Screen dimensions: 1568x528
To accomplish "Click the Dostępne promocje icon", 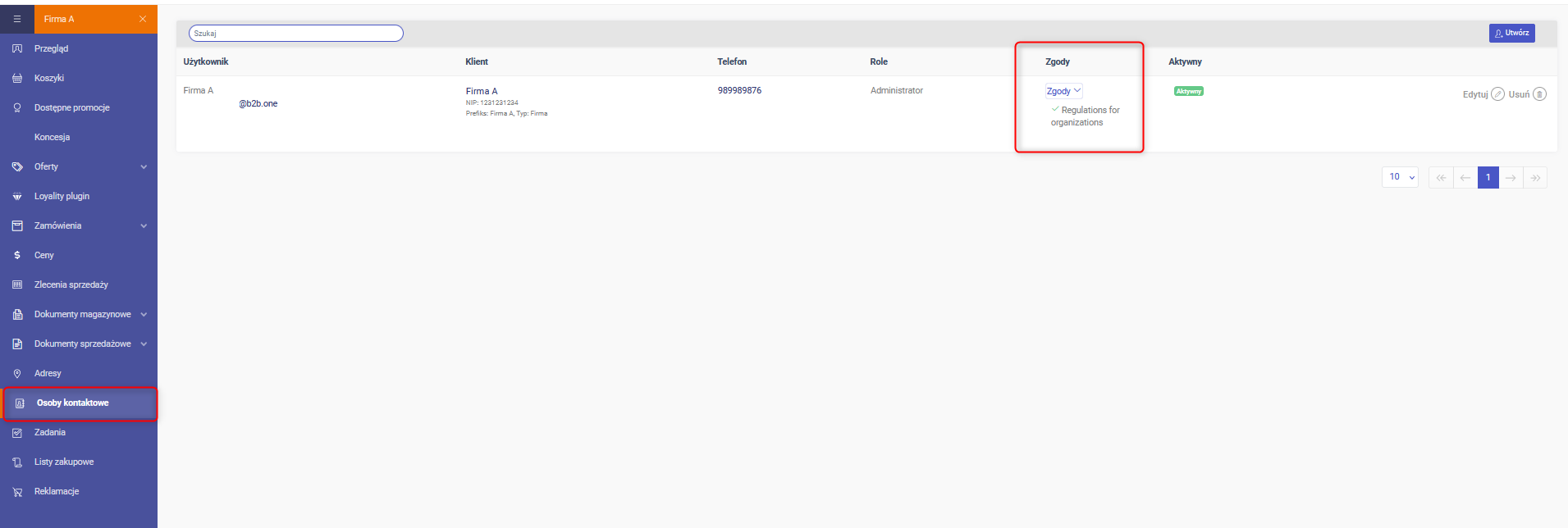I will [x=17, y=107].
